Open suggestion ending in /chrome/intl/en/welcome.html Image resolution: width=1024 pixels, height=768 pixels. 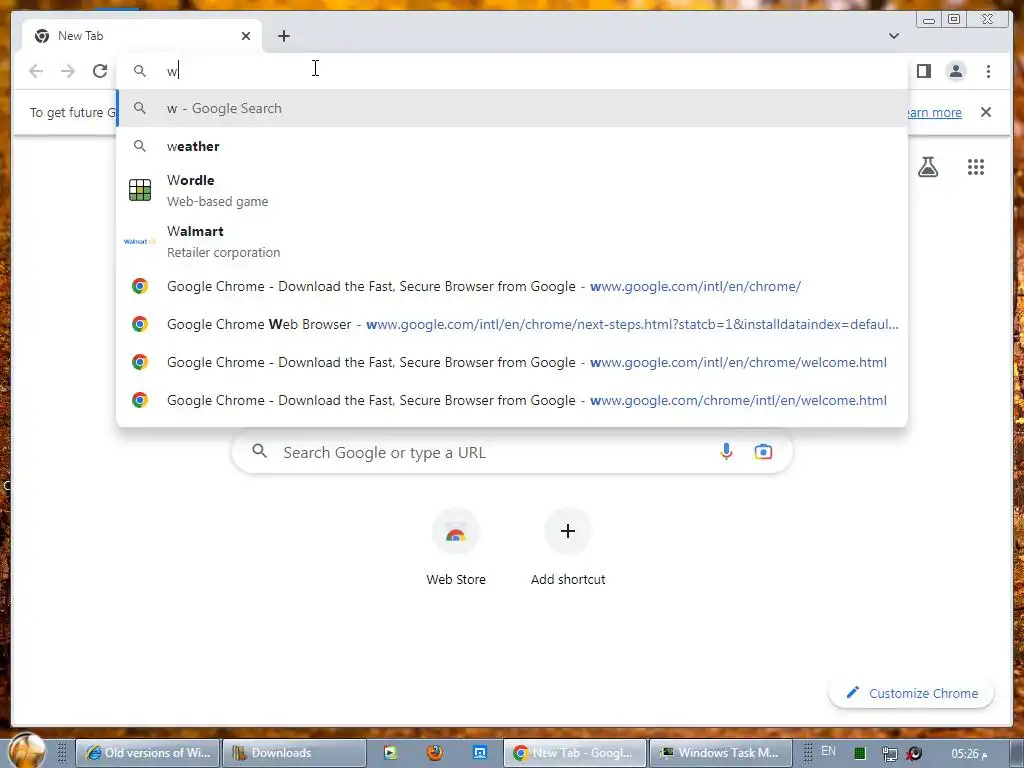click(x=512, y=400)
